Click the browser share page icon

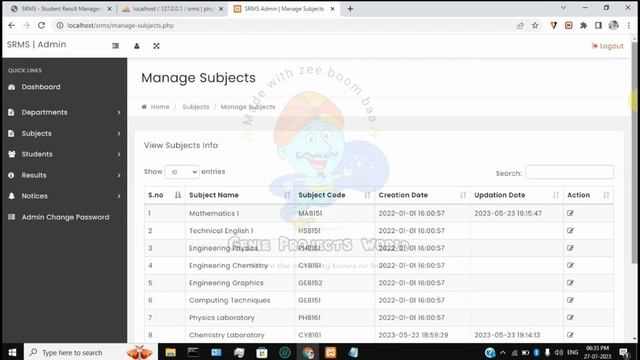[x=520, y=25]
